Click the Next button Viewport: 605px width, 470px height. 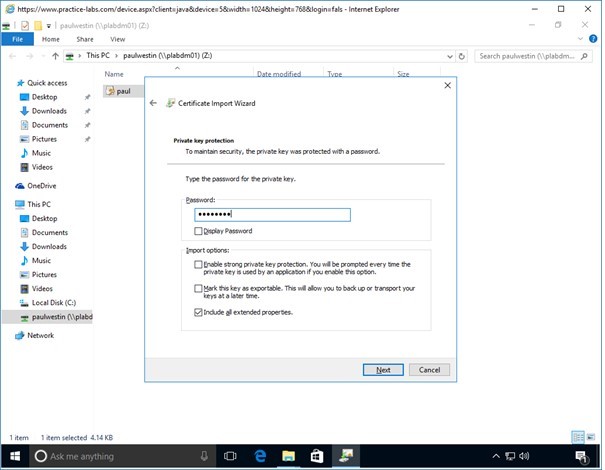pos(383,370)
